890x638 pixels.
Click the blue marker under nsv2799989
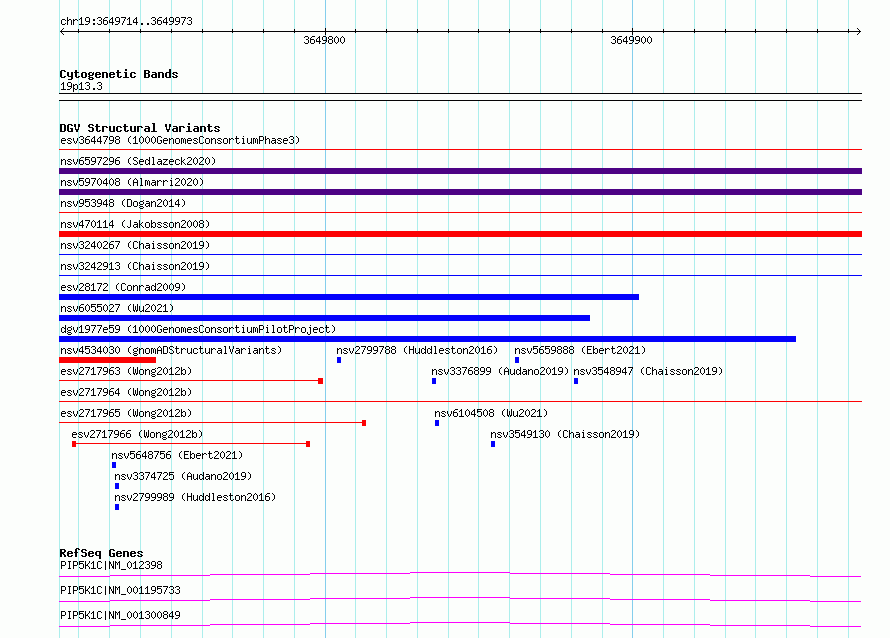(x=117, y=507)
